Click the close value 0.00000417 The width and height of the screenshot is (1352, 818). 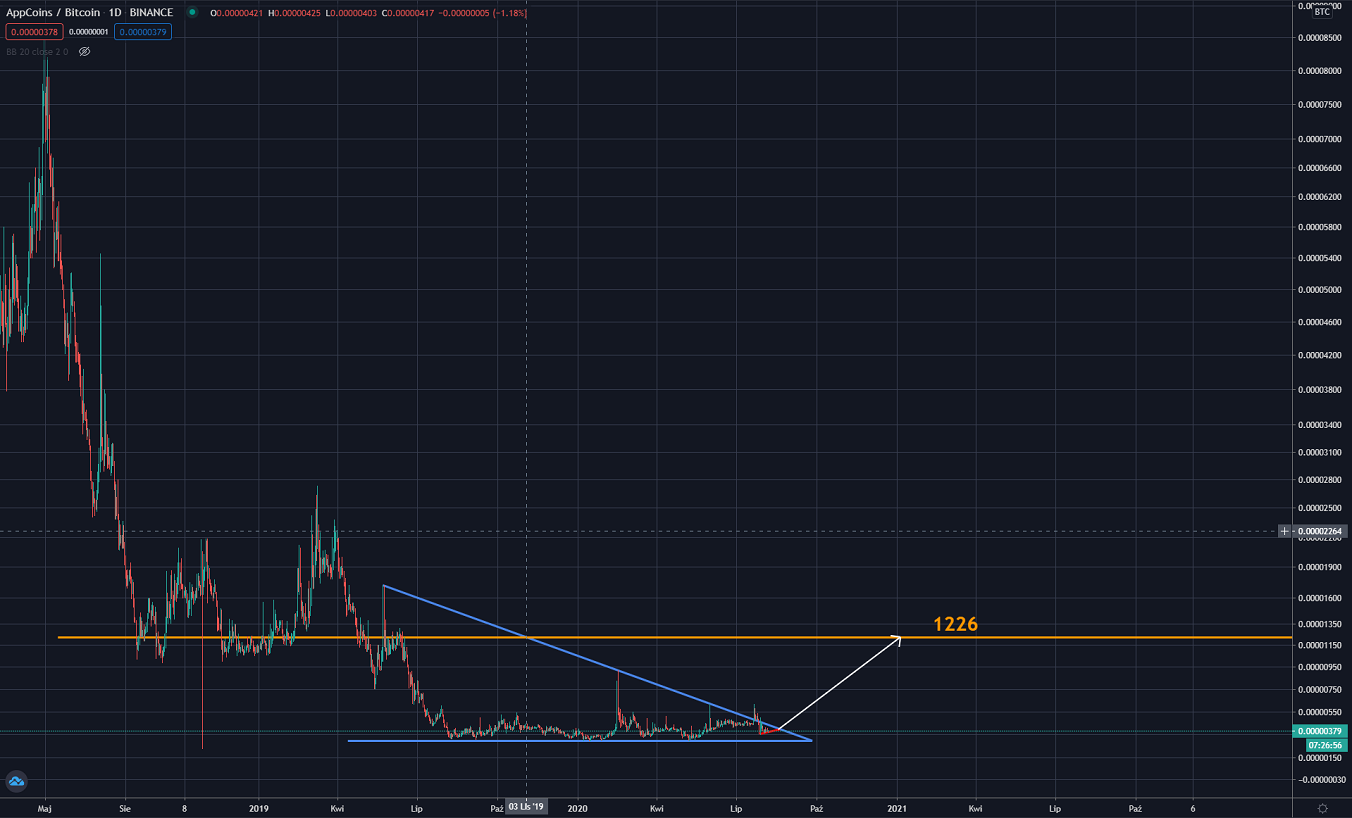(x=411, y=13)
